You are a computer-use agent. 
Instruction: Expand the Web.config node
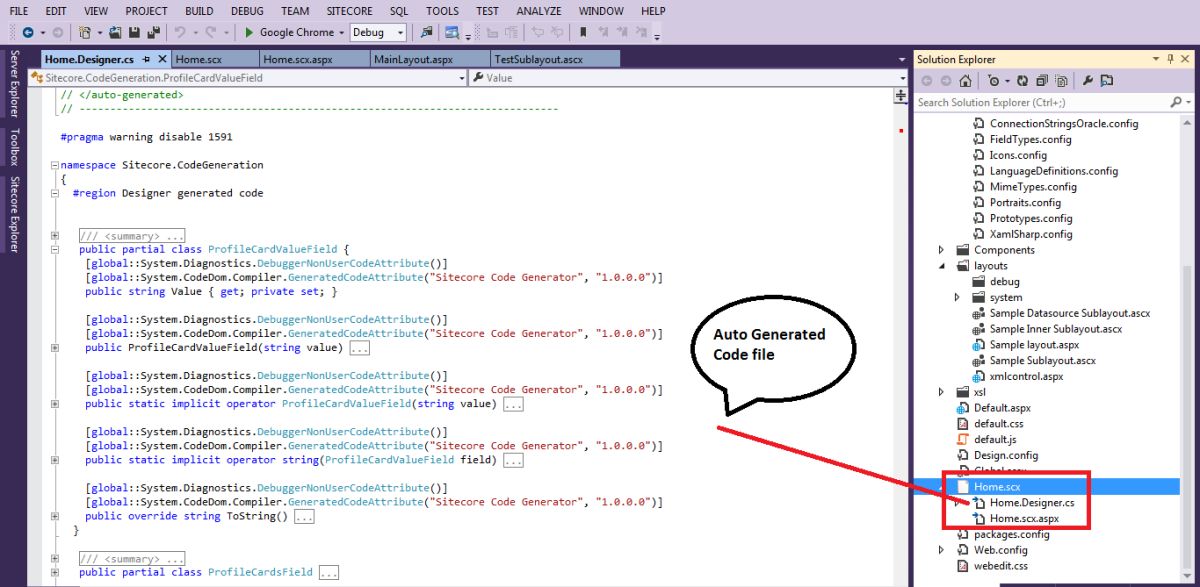941,550
